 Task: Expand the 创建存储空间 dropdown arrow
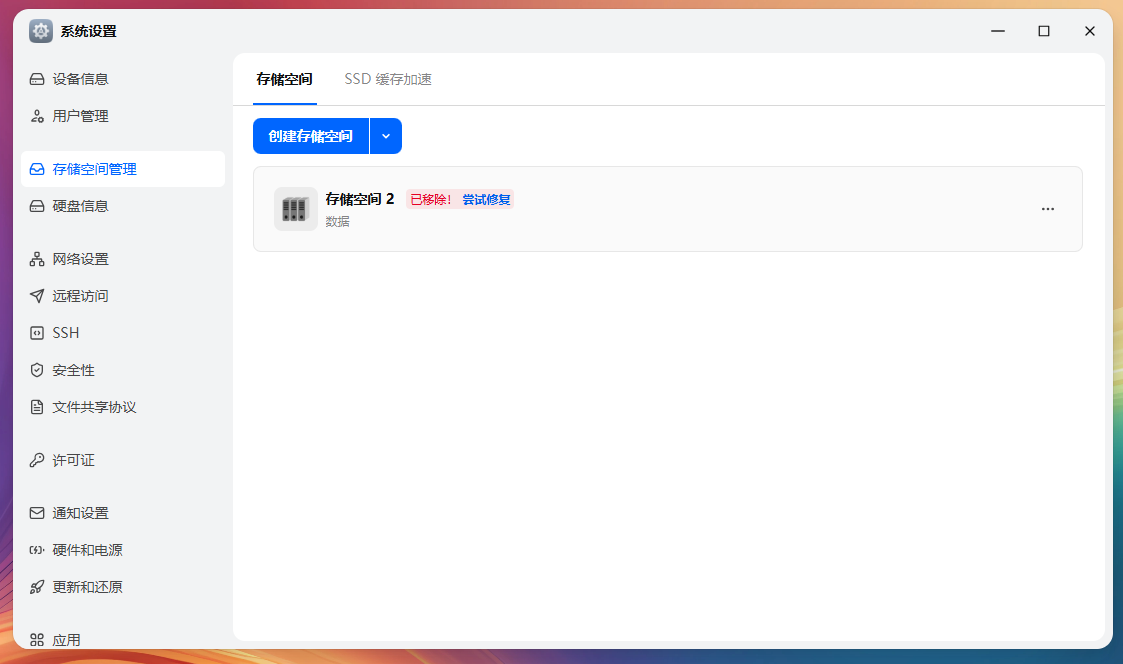pos(386,136)
